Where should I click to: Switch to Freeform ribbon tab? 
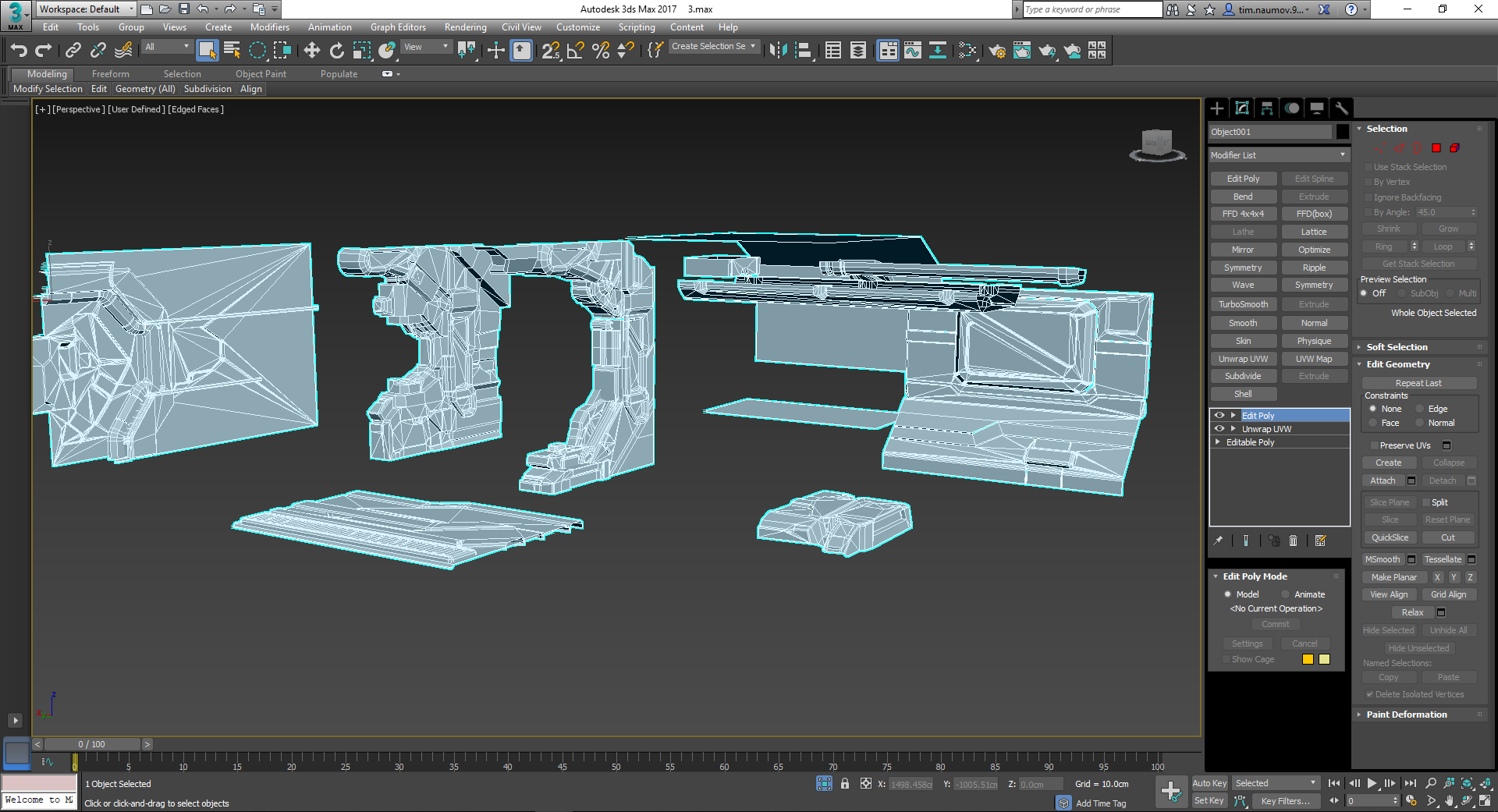tap(111, 74)
